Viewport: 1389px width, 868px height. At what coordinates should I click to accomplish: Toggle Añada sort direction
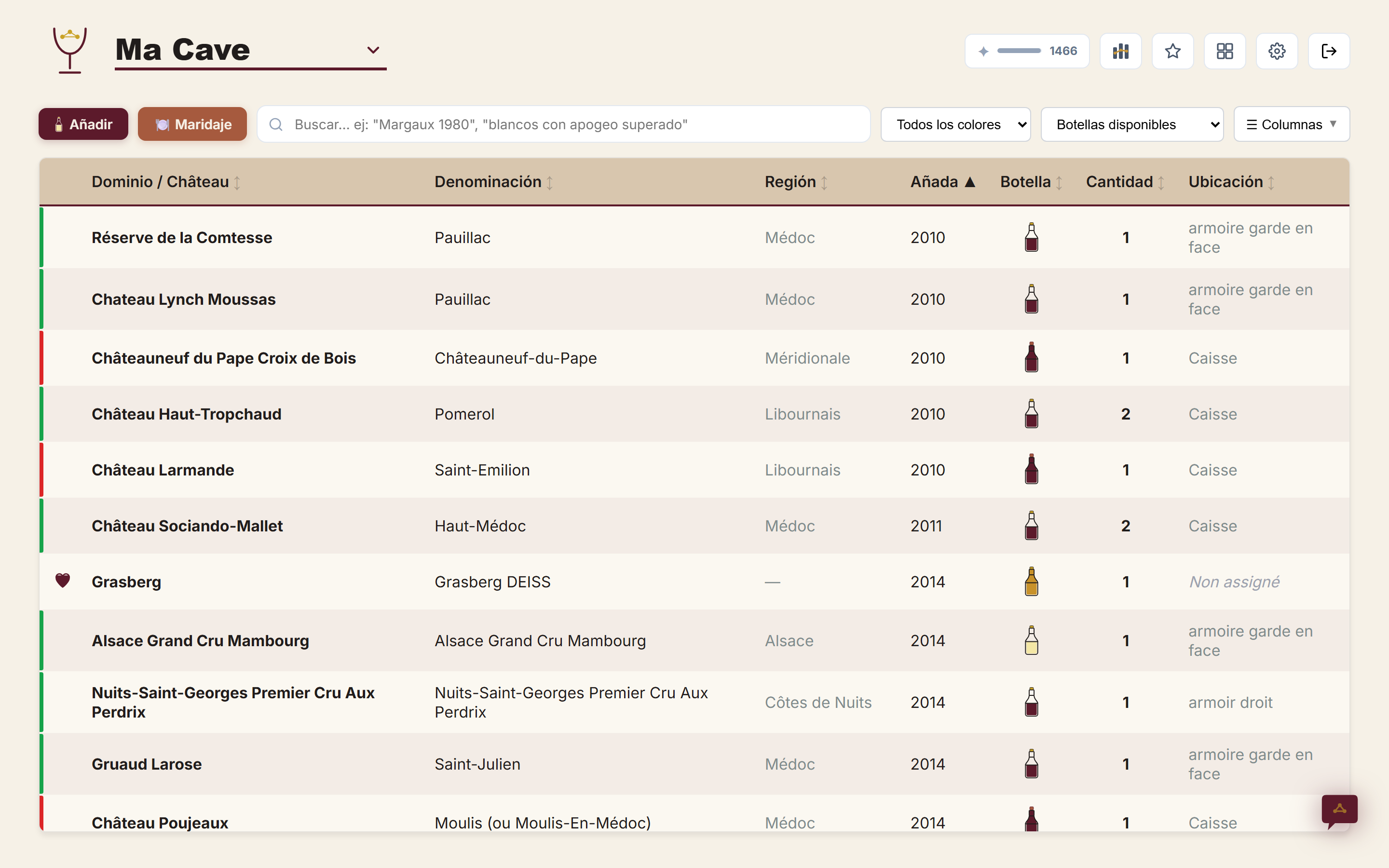point(943,182)
